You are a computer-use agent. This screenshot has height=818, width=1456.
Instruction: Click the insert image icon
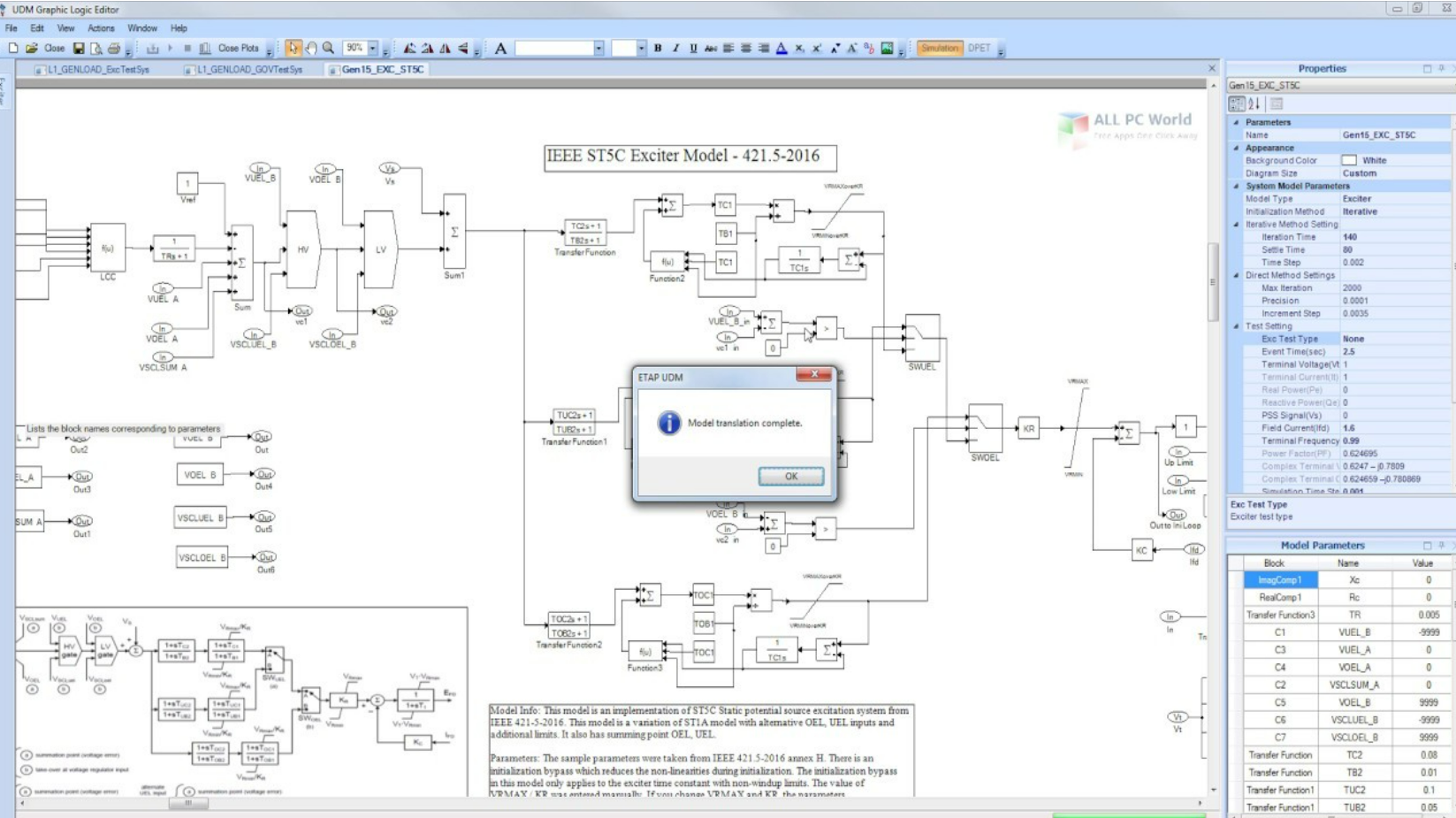887,49
